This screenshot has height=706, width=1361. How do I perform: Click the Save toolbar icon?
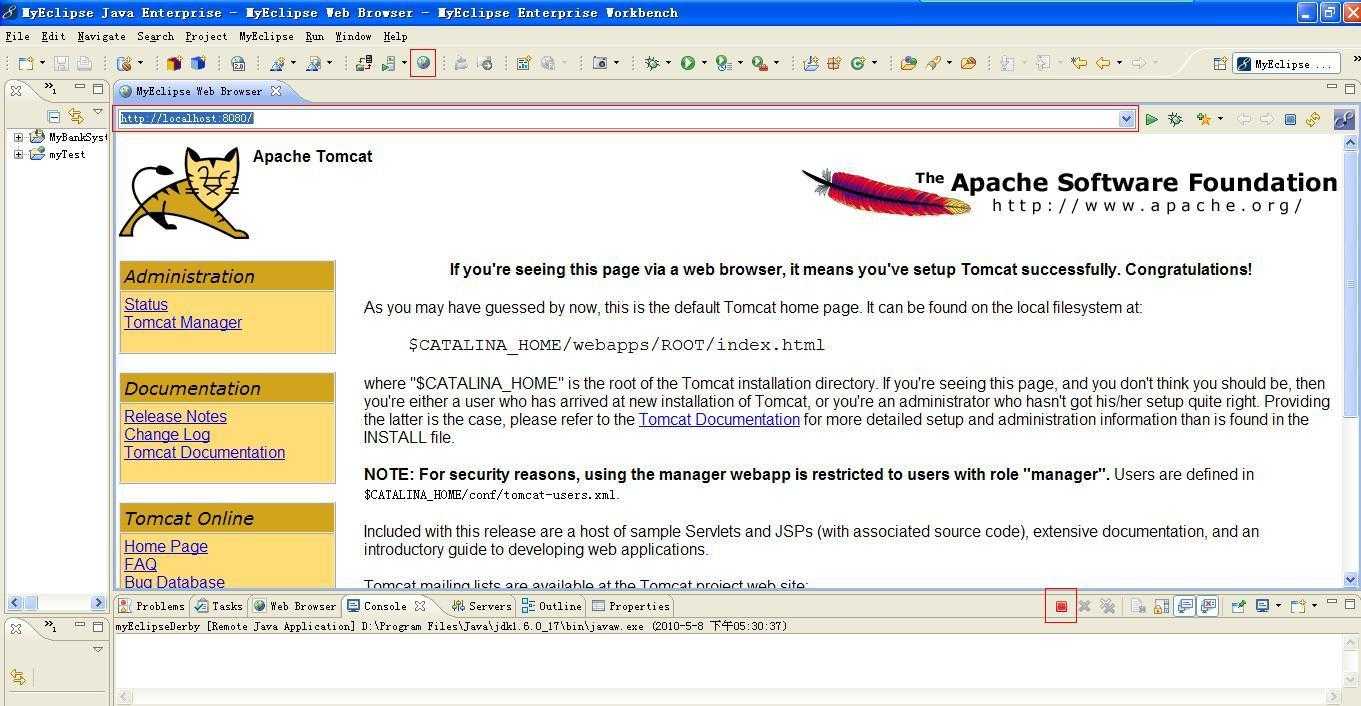point(61,63)
